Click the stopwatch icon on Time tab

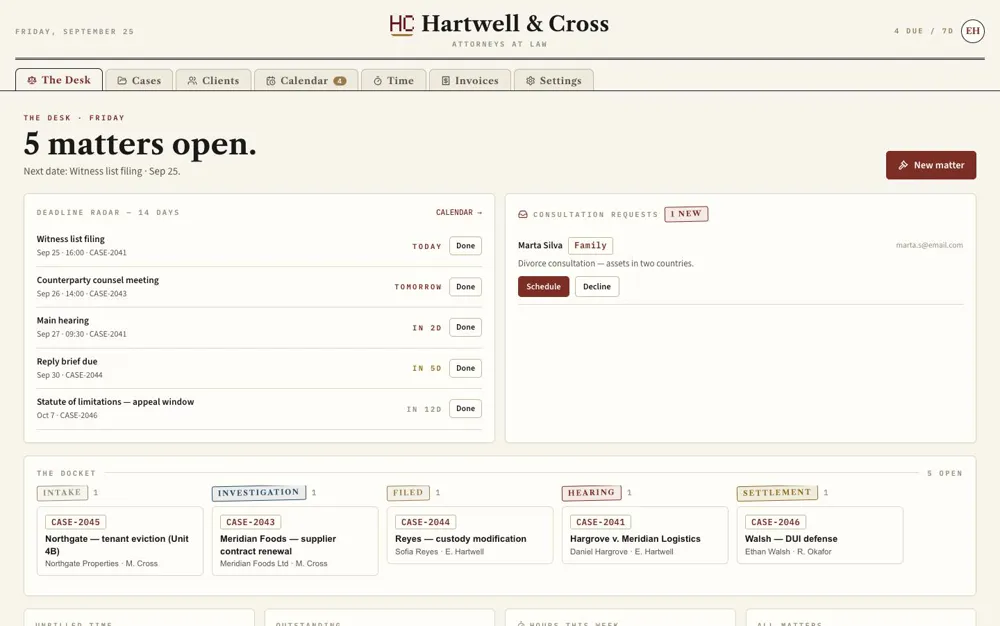pos(378,81)
